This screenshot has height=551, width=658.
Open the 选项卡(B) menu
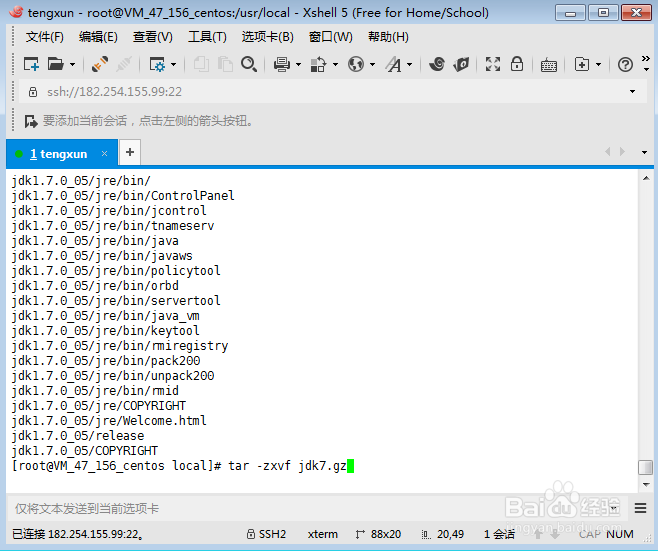pos(268,37)
